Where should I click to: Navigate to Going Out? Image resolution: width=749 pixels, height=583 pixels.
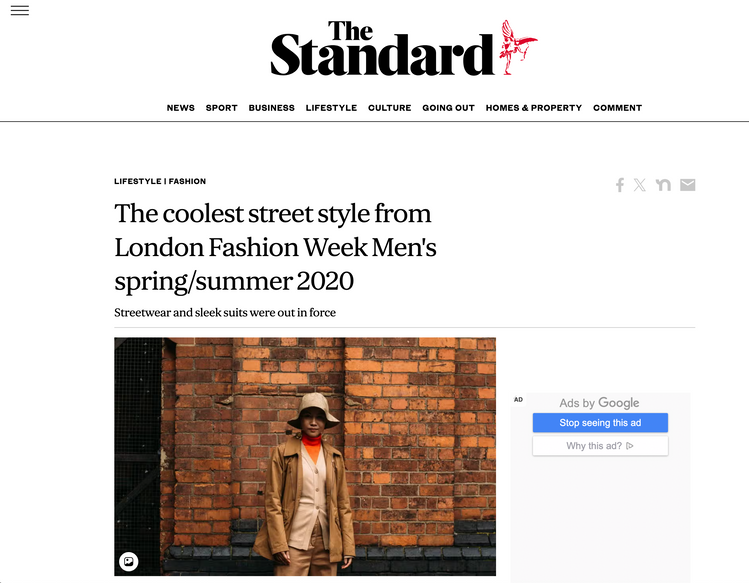pos(448,108)
